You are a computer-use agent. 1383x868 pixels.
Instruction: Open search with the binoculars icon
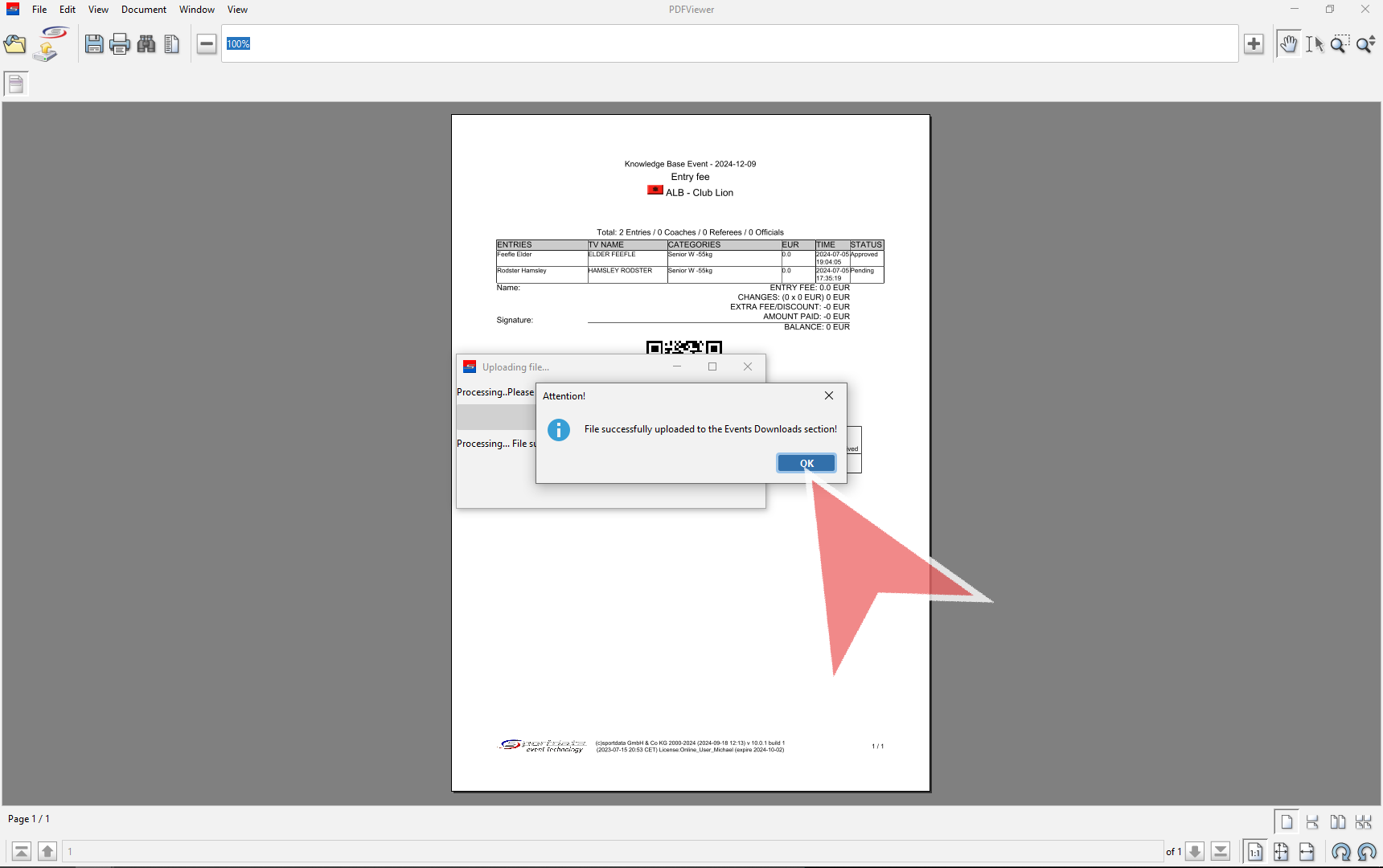[x=146, y=44]
